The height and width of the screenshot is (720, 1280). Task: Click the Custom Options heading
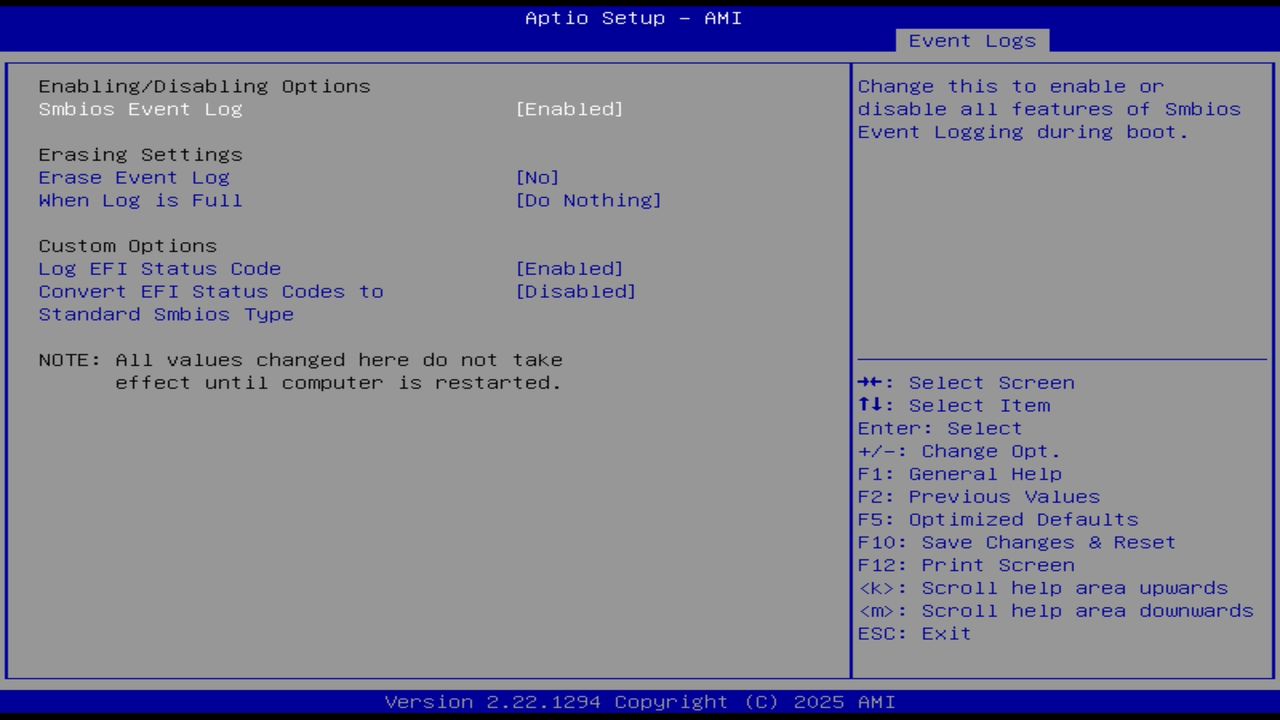127,245
